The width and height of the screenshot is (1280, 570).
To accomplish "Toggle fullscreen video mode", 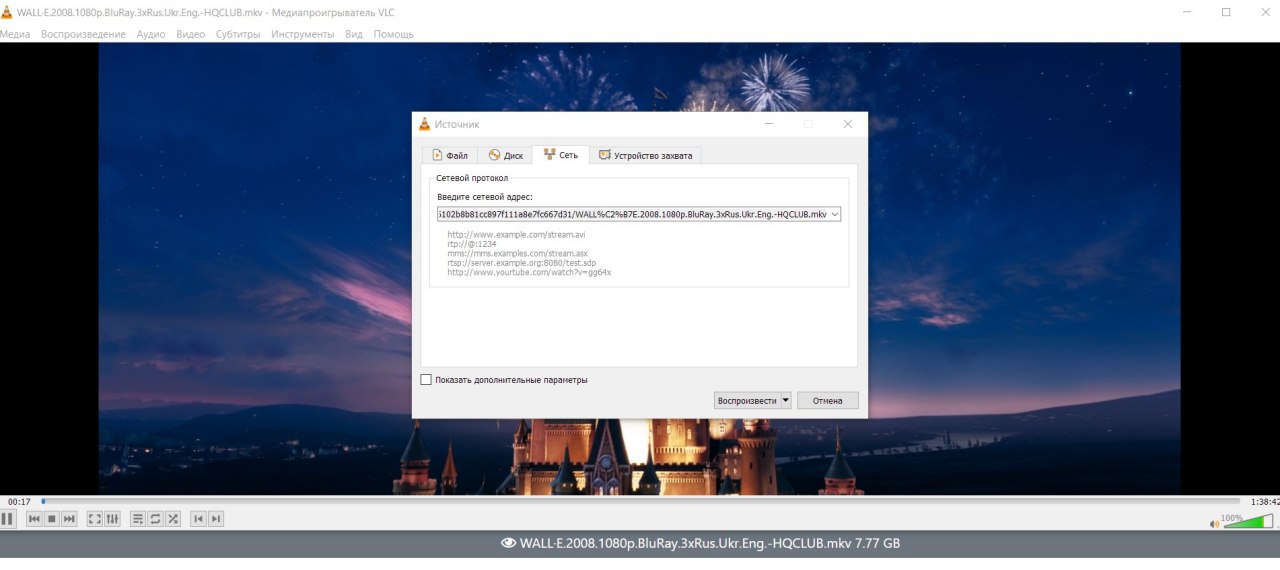I will (x=95, y=518).
